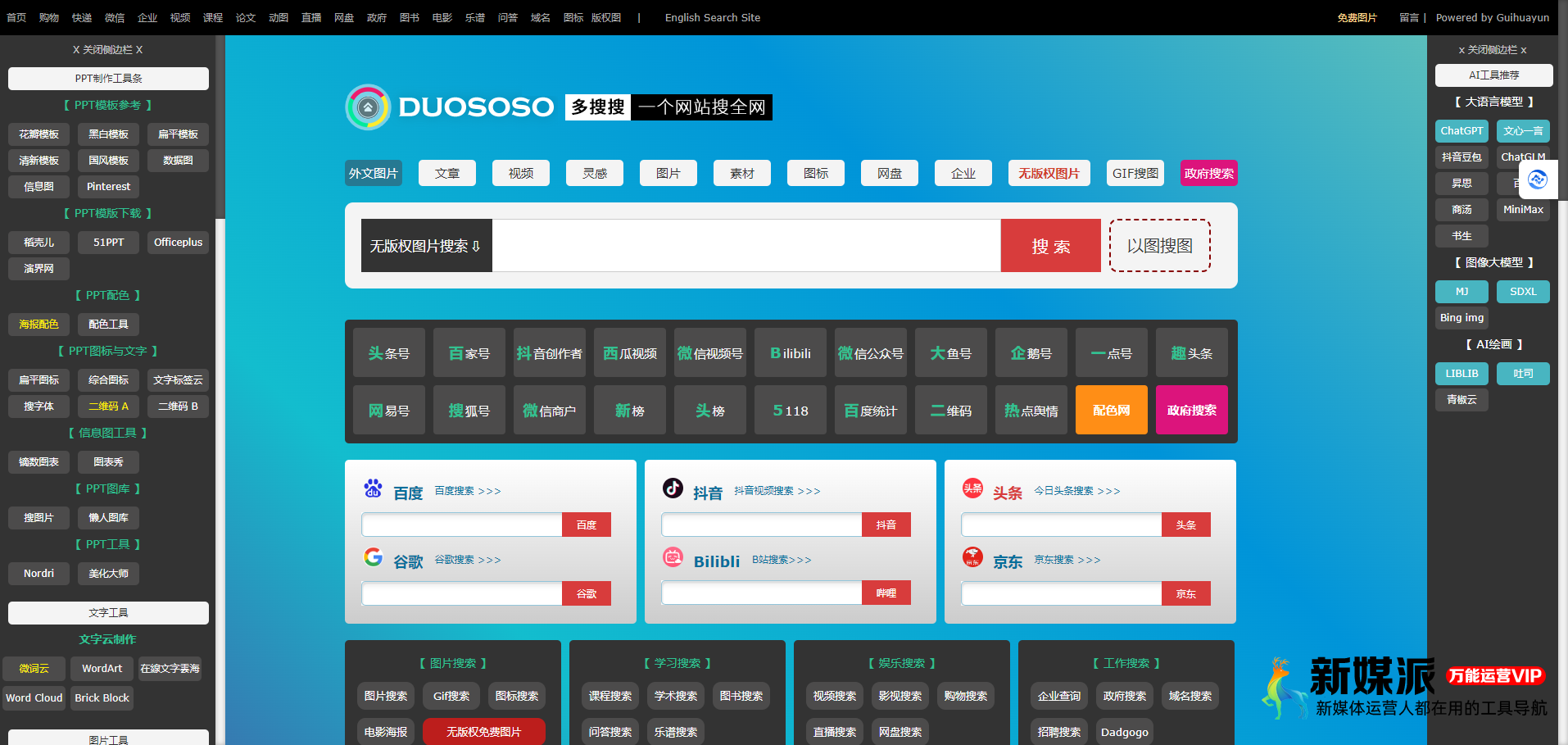Click the Bilibili pink TV icon
The image size is (1568, 745).
[x=673, y=557]
